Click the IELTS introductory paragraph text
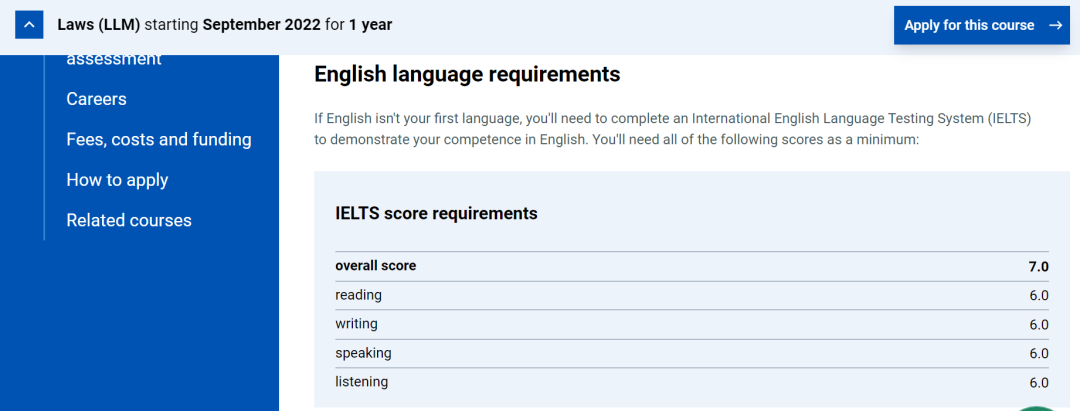 [672, 129]
